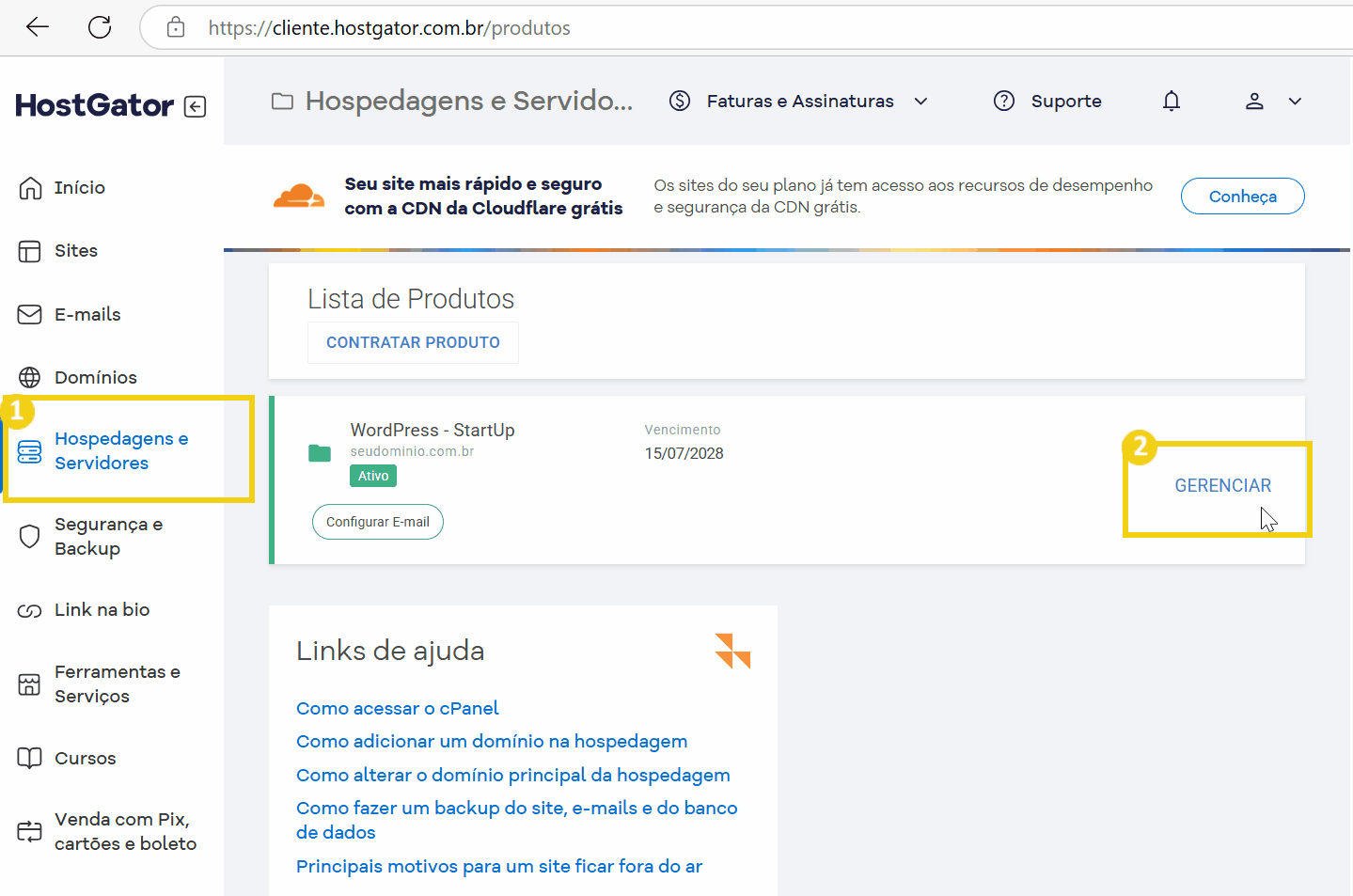Viewport: 1353px width, 896px height.
Task: Collapse sidebar using HostGator arrow icon
Action: click(x=195, y=106)
